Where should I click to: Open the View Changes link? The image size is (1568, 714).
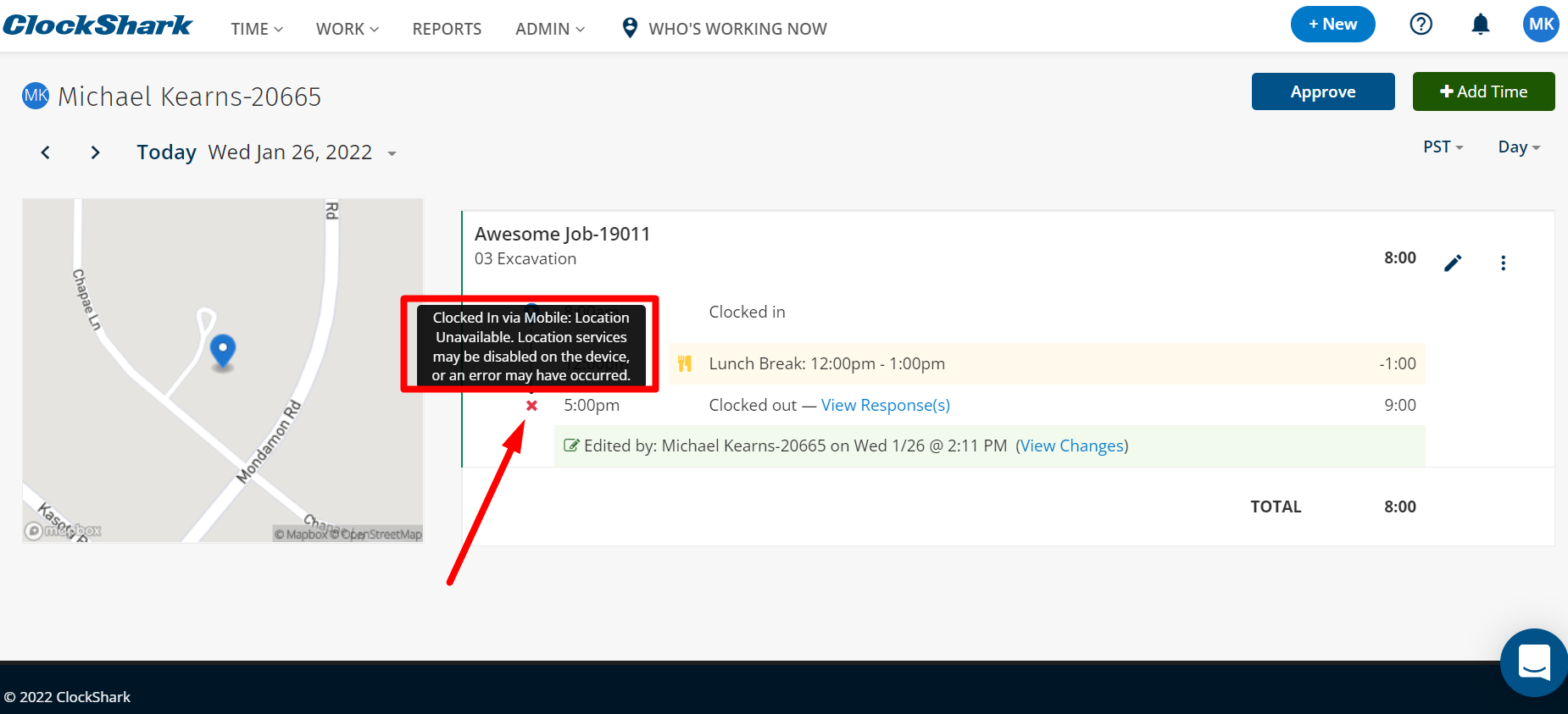coord(1072,446)
